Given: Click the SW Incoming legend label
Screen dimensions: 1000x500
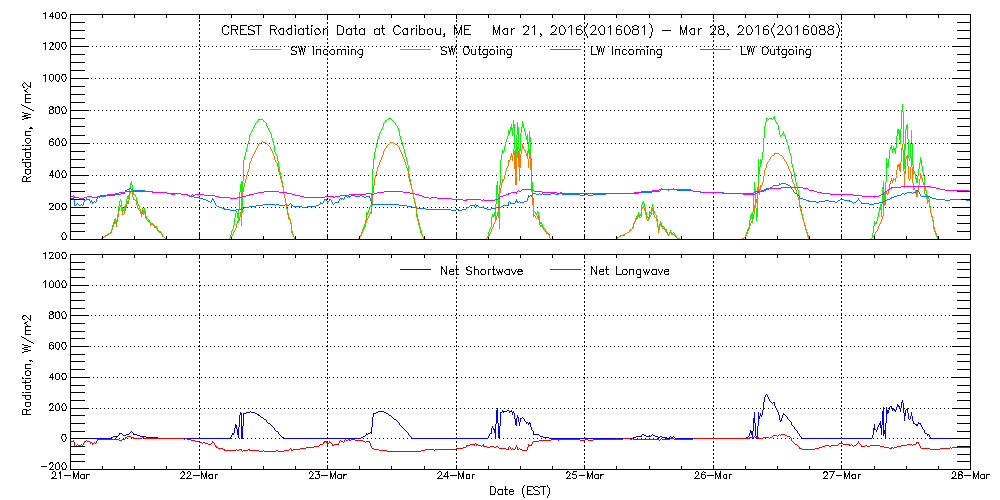Looking at the screenshot, I should click(326, 52).
